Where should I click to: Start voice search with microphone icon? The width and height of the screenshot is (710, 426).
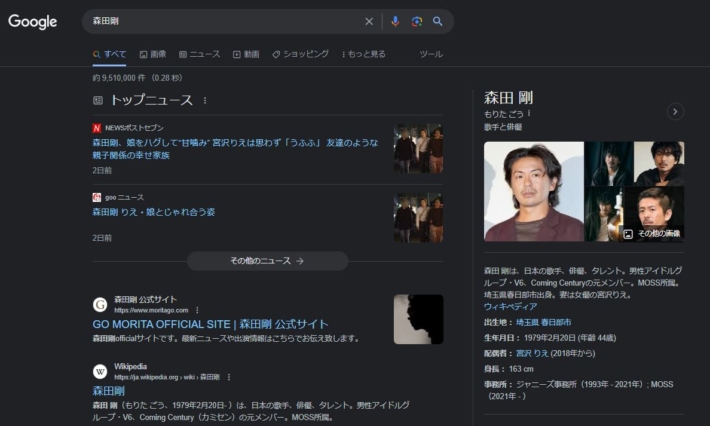395,21
